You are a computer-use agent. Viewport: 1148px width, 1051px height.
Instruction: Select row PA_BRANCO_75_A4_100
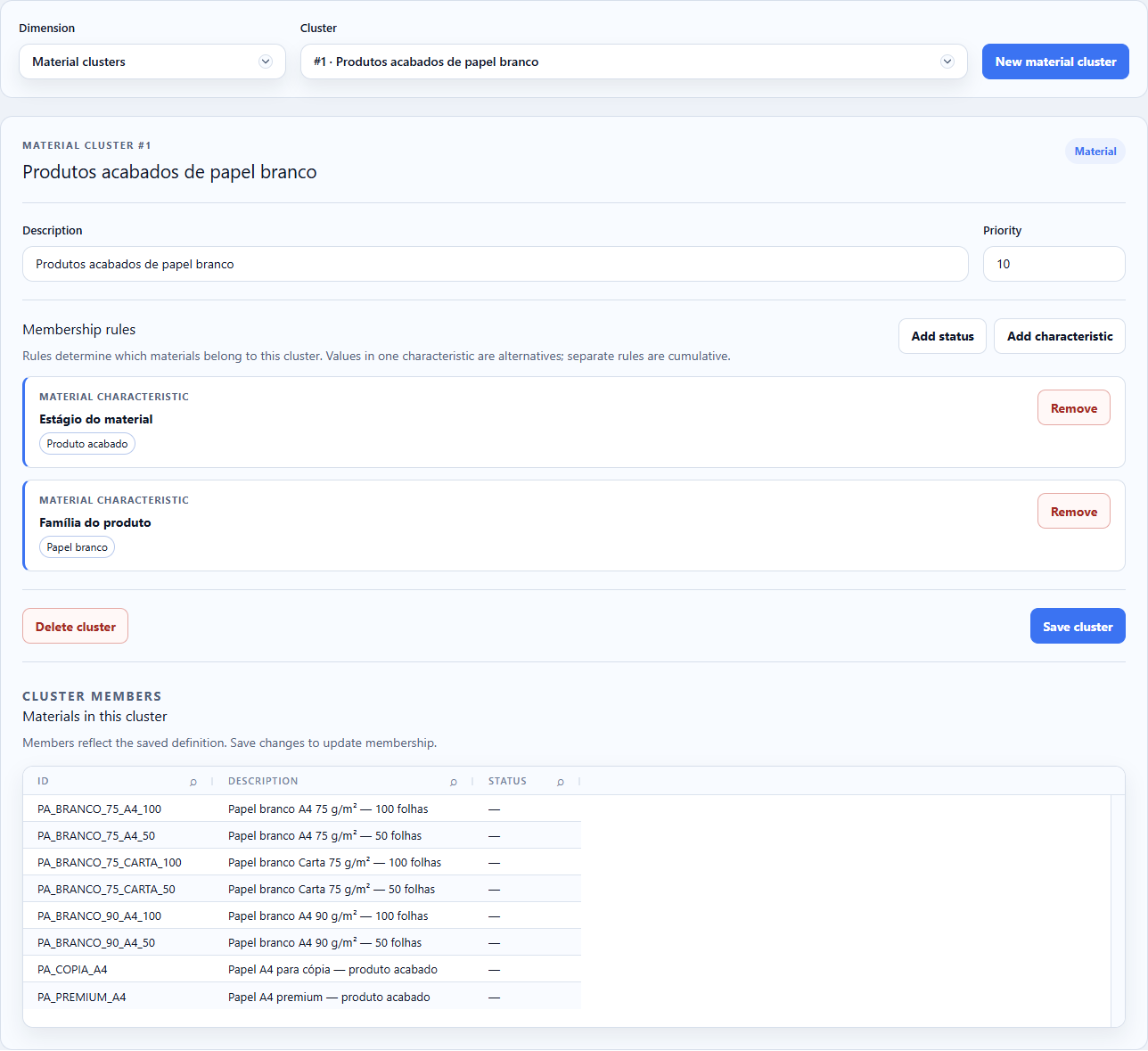[x=302, y=809]
